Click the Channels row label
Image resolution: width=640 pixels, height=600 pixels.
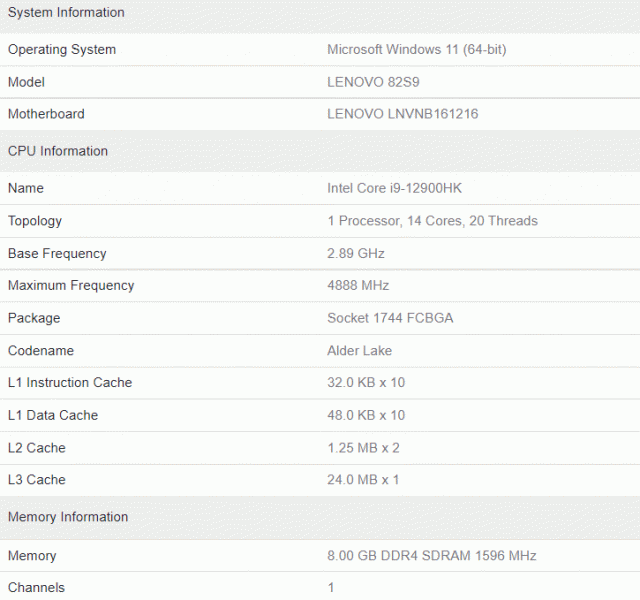click(x=36, y=588)
